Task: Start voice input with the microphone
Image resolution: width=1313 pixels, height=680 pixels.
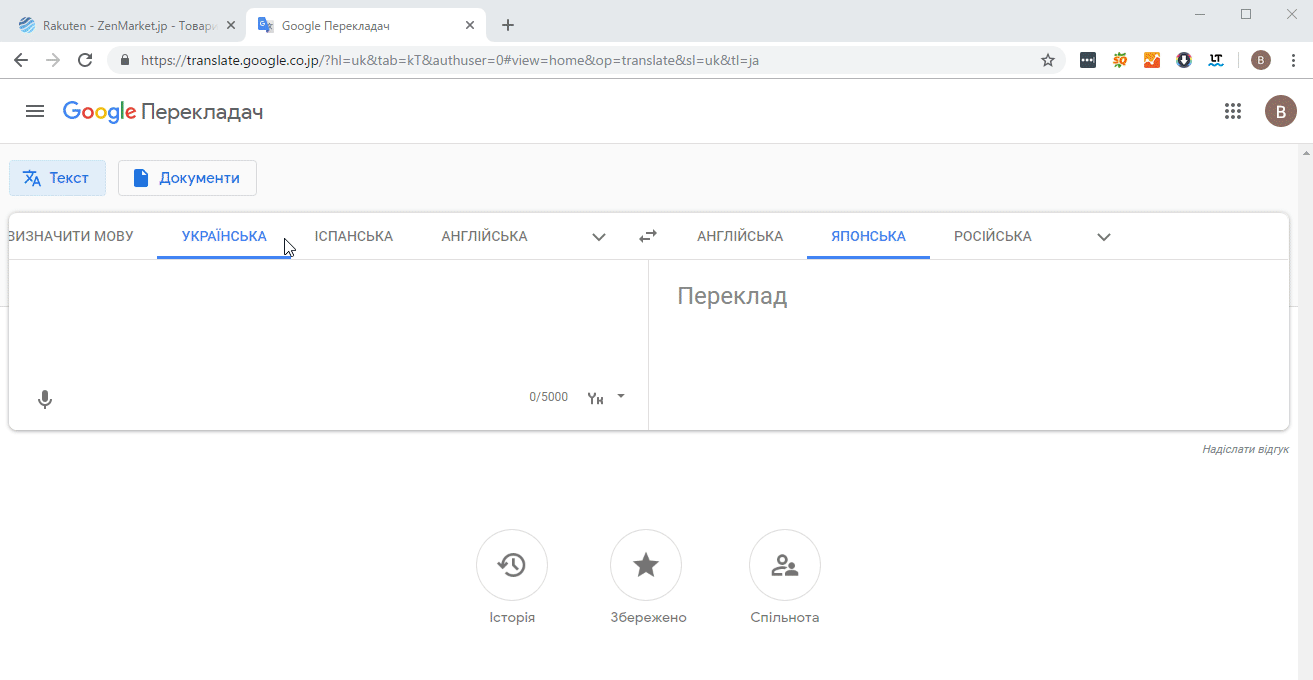Action: coord(45,399)
